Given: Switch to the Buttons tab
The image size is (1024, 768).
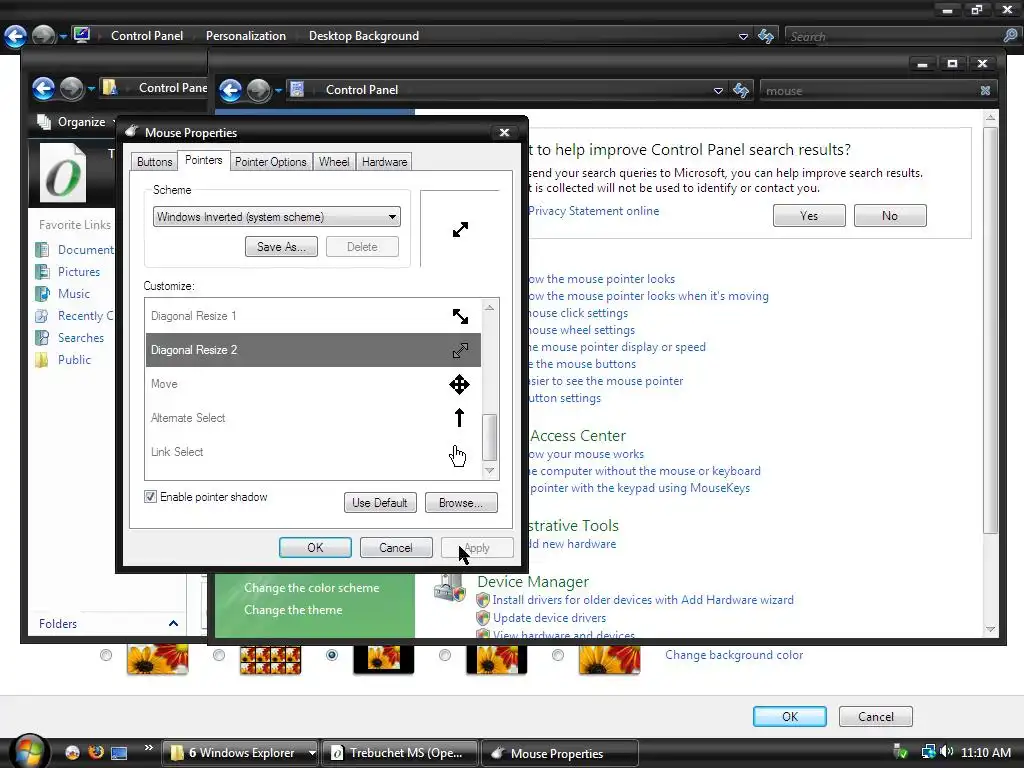Looking at the screenshot, I should tap(154, 162).
